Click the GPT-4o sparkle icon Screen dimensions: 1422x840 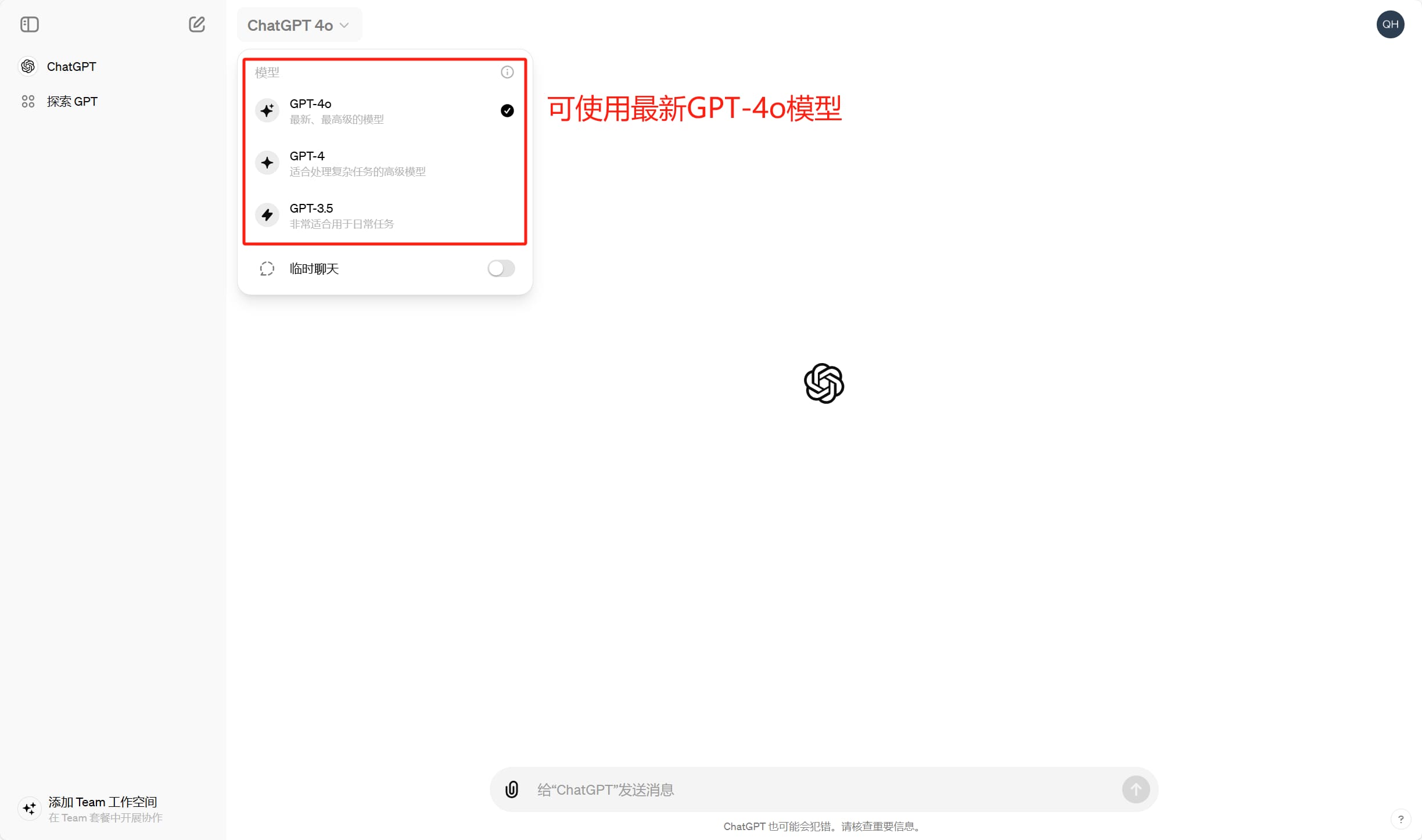pyautogui.click(x=267, y=110)
